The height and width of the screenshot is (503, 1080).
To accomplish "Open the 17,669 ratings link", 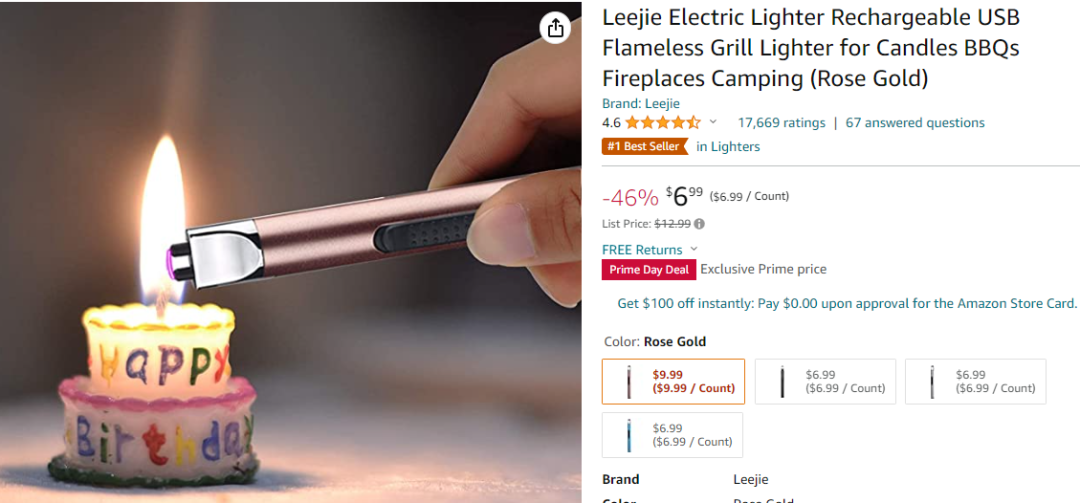I will click(x=781, y=123).
